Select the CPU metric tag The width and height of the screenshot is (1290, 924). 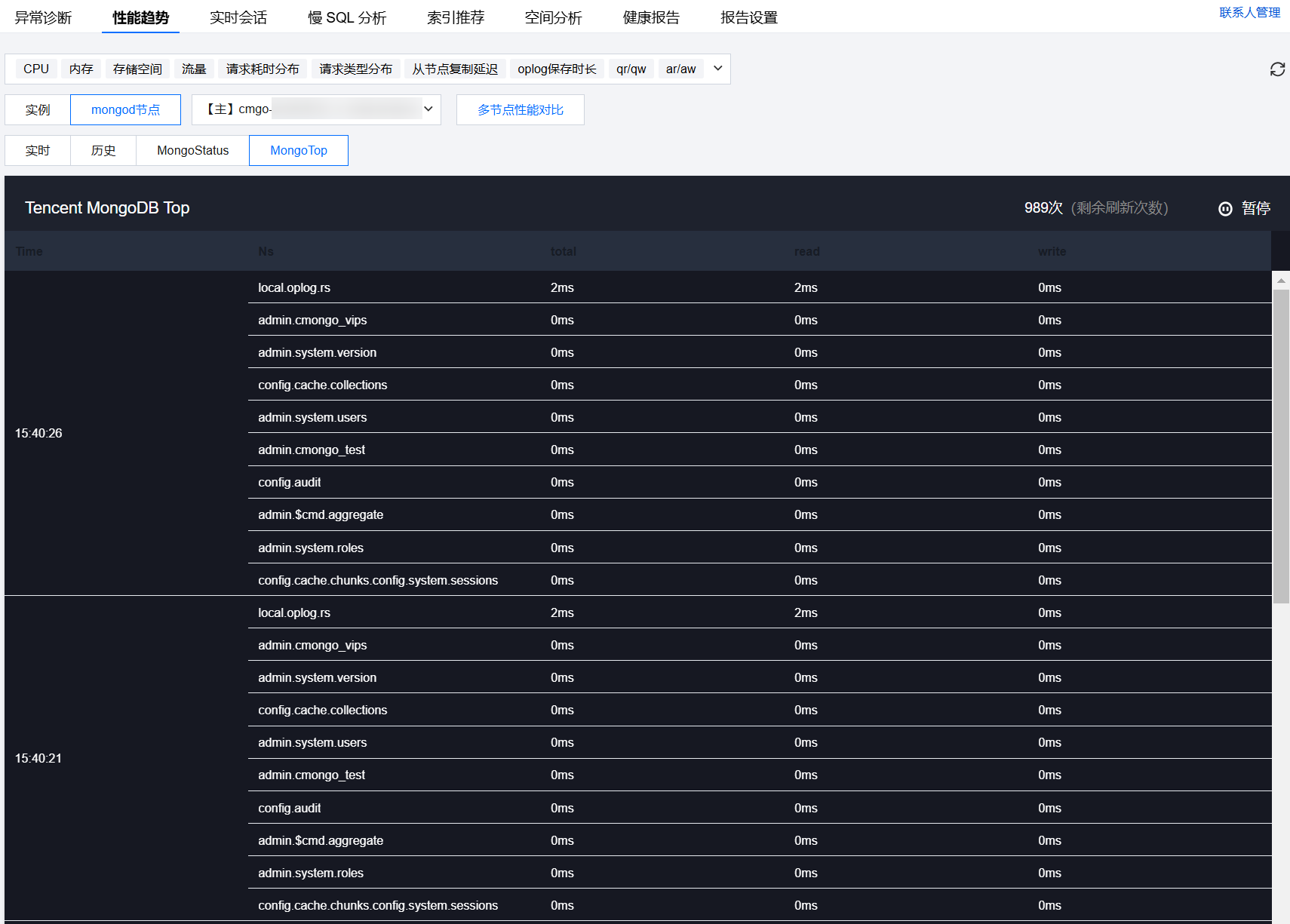pos(35,69)
